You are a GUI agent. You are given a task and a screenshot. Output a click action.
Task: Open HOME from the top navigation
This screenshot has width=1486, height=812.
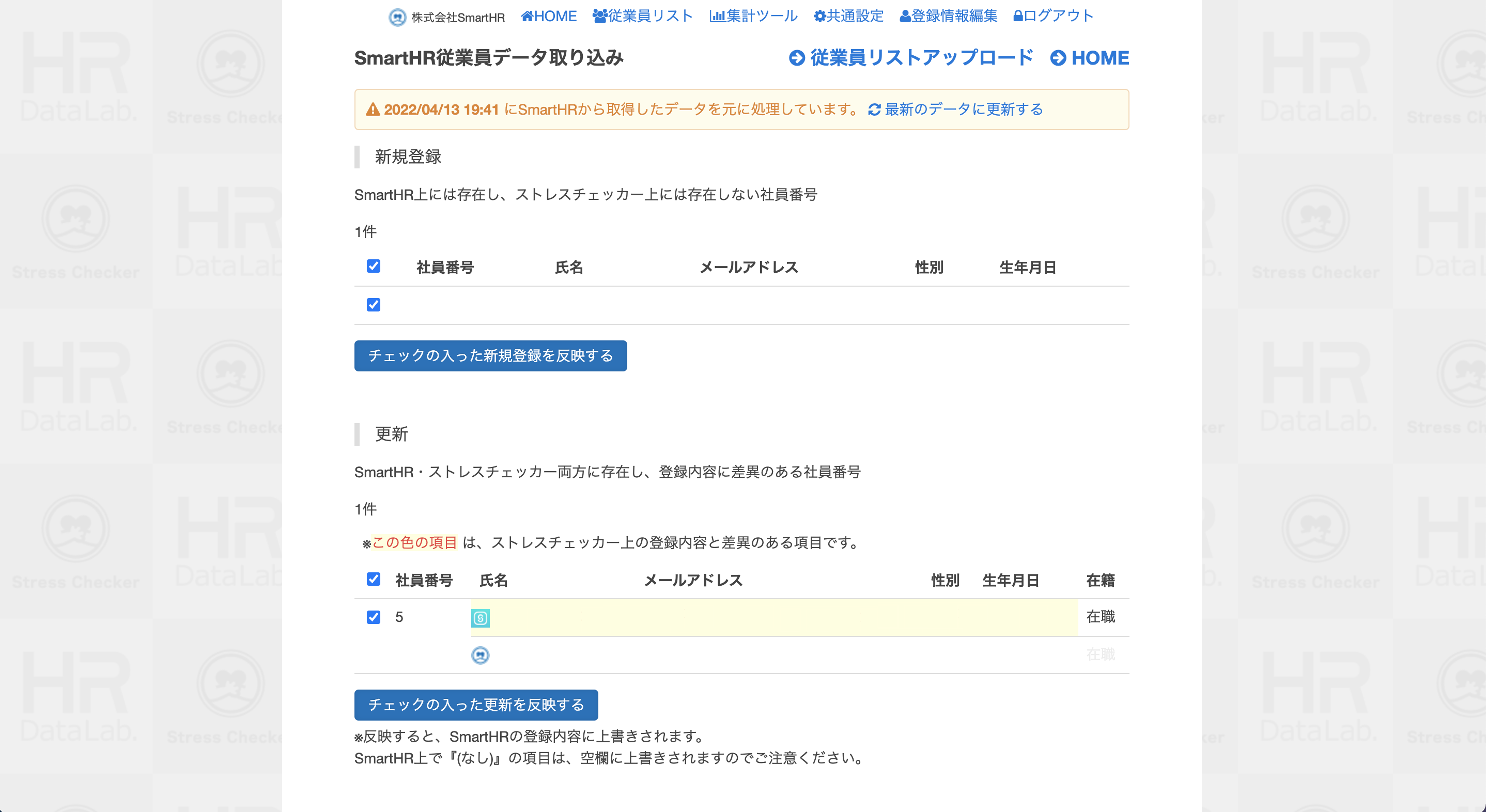pyautogui.click(x=549, y=16)
